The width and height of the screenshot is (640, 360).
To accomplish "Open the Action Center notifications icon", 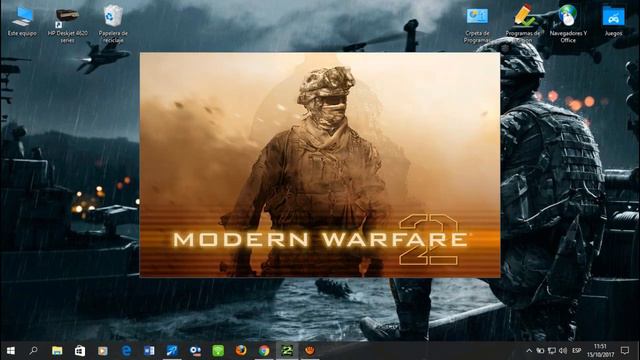I will click(624, 351).
